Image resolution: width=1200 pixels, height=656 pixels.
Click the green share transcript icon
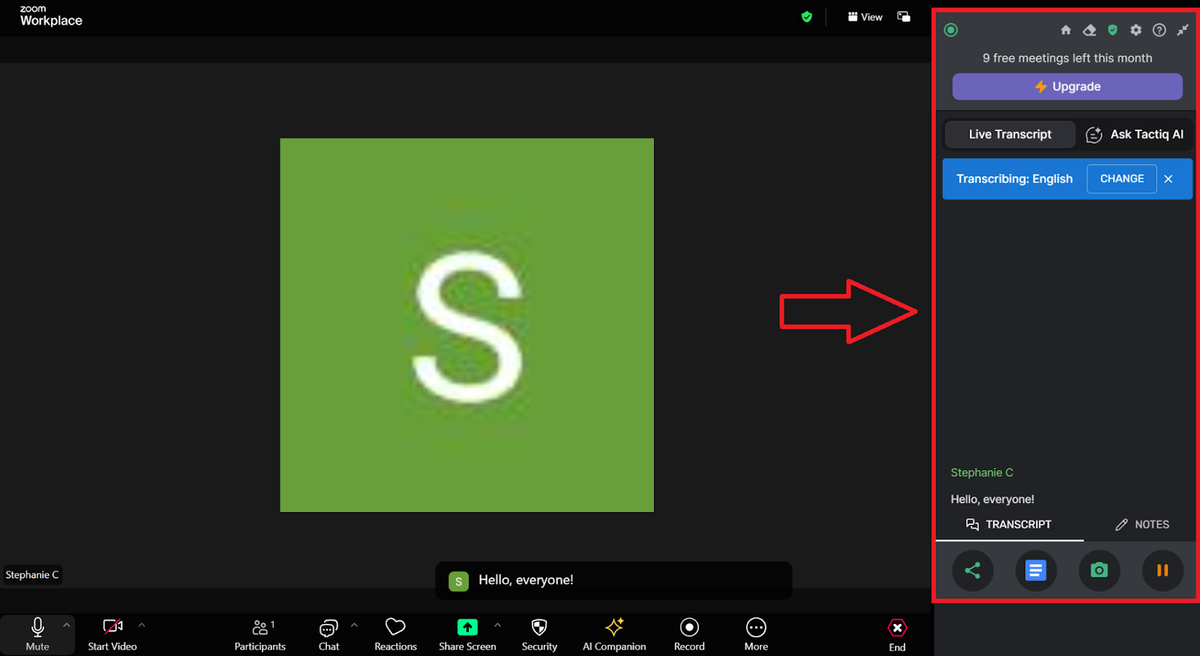(972, 570)
